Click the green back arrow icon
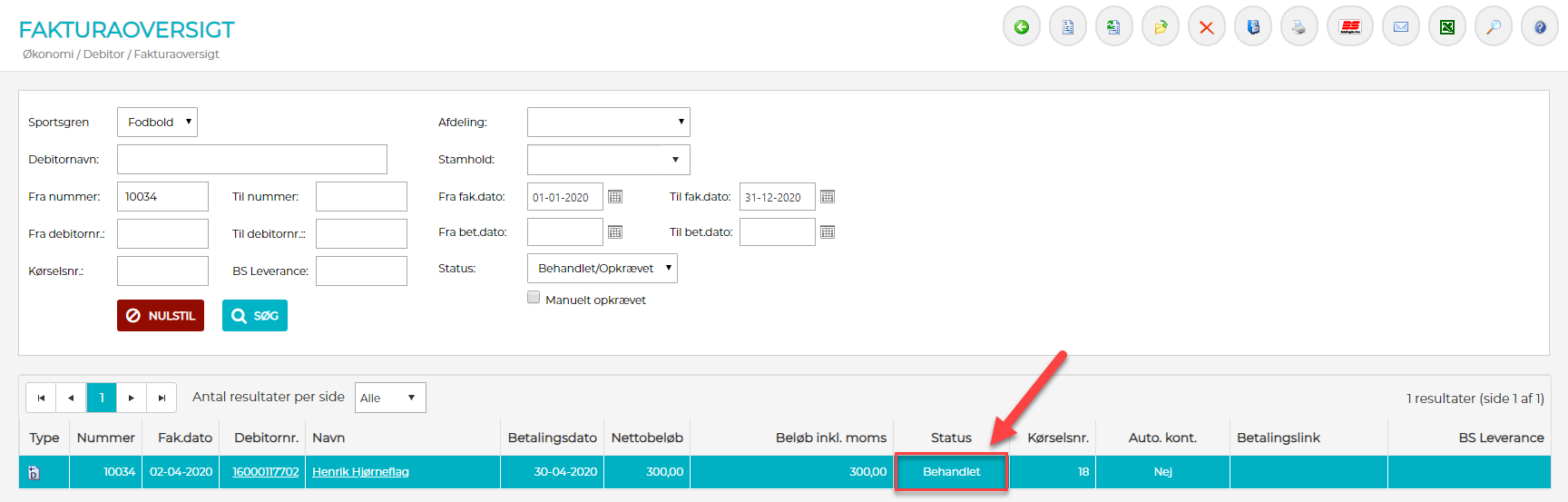1568x502 pixels. [1021, 27]
